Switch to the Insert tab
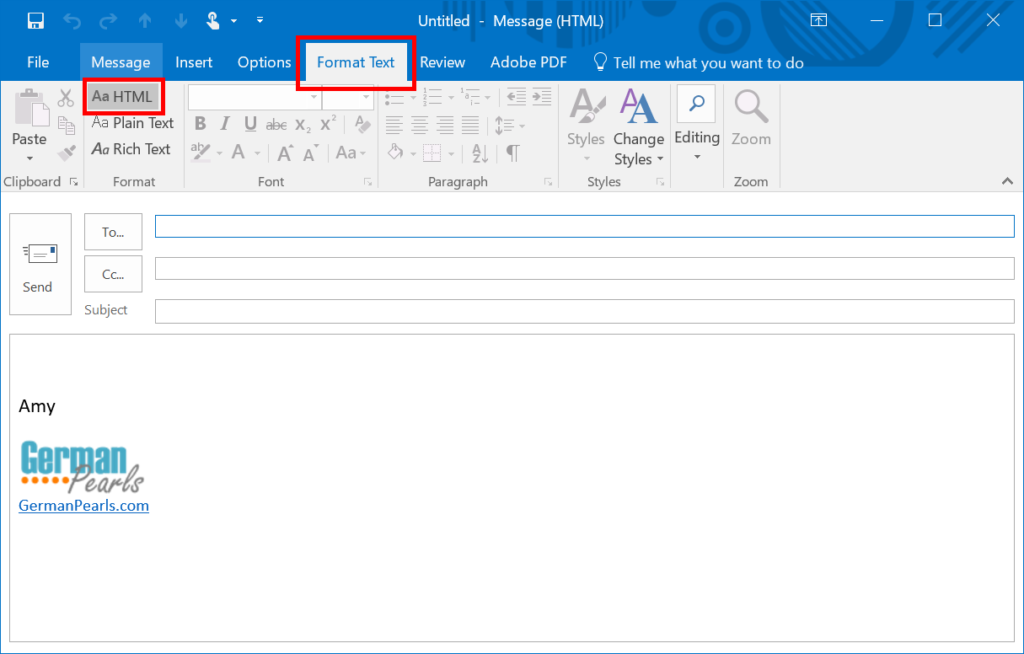The image size is (1024, 654). pyautogui.click(x=194, y=62)
